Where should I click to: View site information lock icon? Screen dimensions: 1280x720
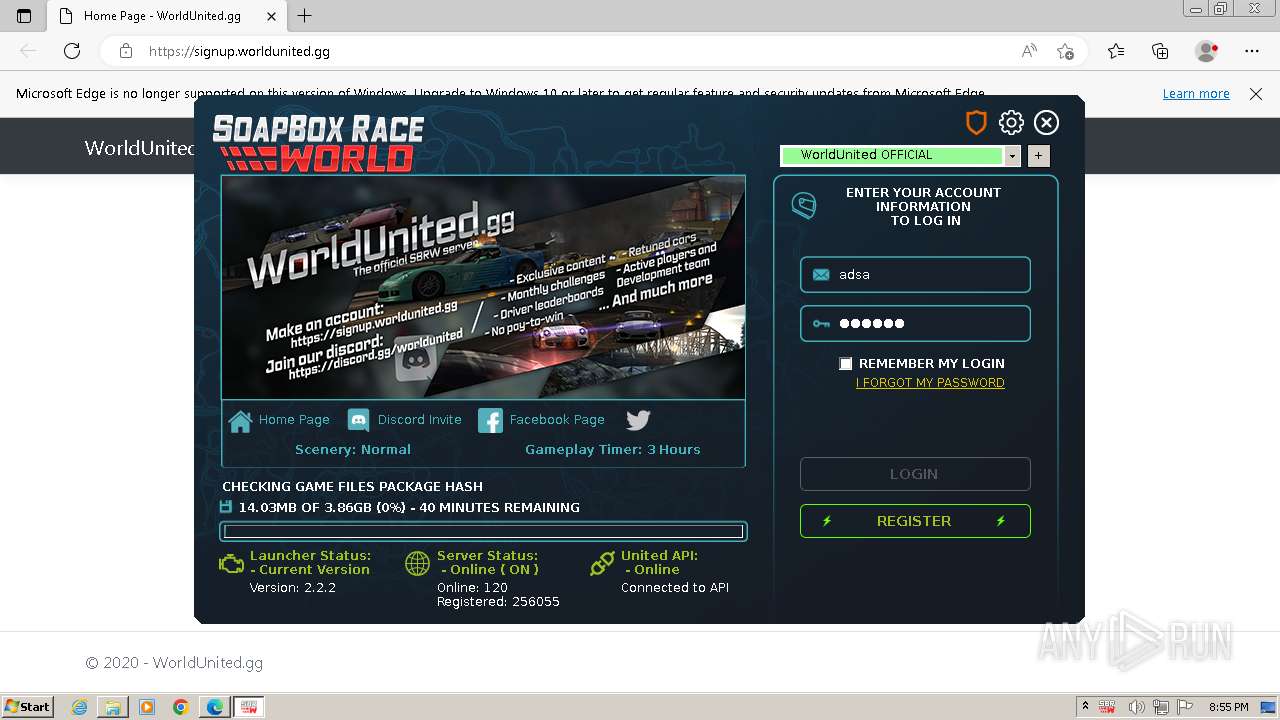click(x=126, y=51)
